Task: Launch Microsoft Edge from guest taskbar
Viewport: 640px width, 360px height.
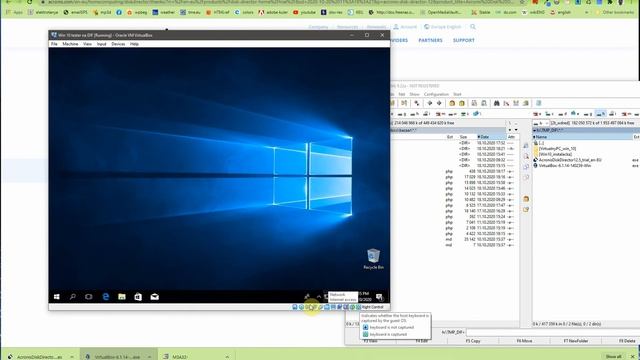Action: point(106,297)
